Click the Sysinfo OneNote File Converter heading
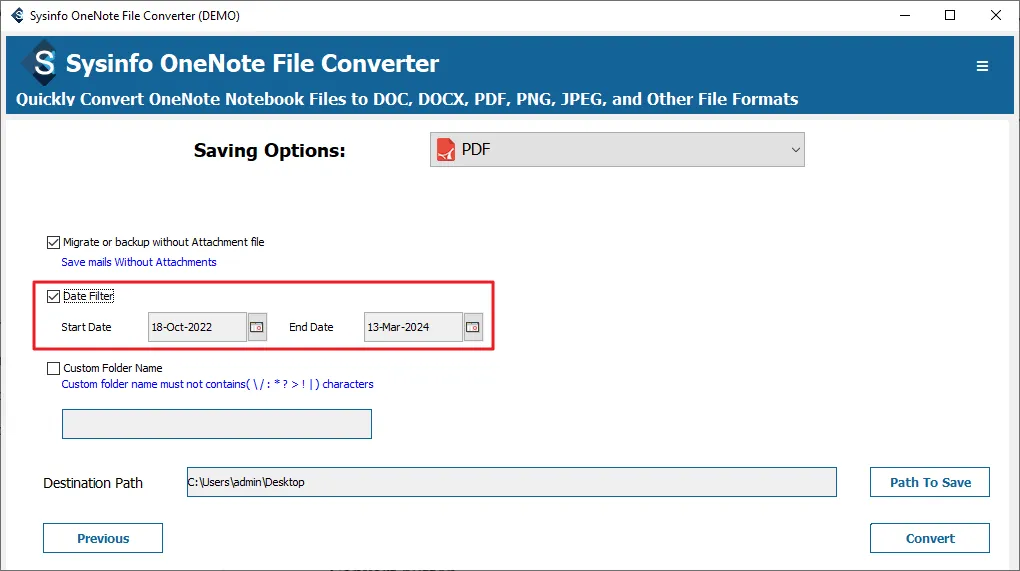 (252, 63)
